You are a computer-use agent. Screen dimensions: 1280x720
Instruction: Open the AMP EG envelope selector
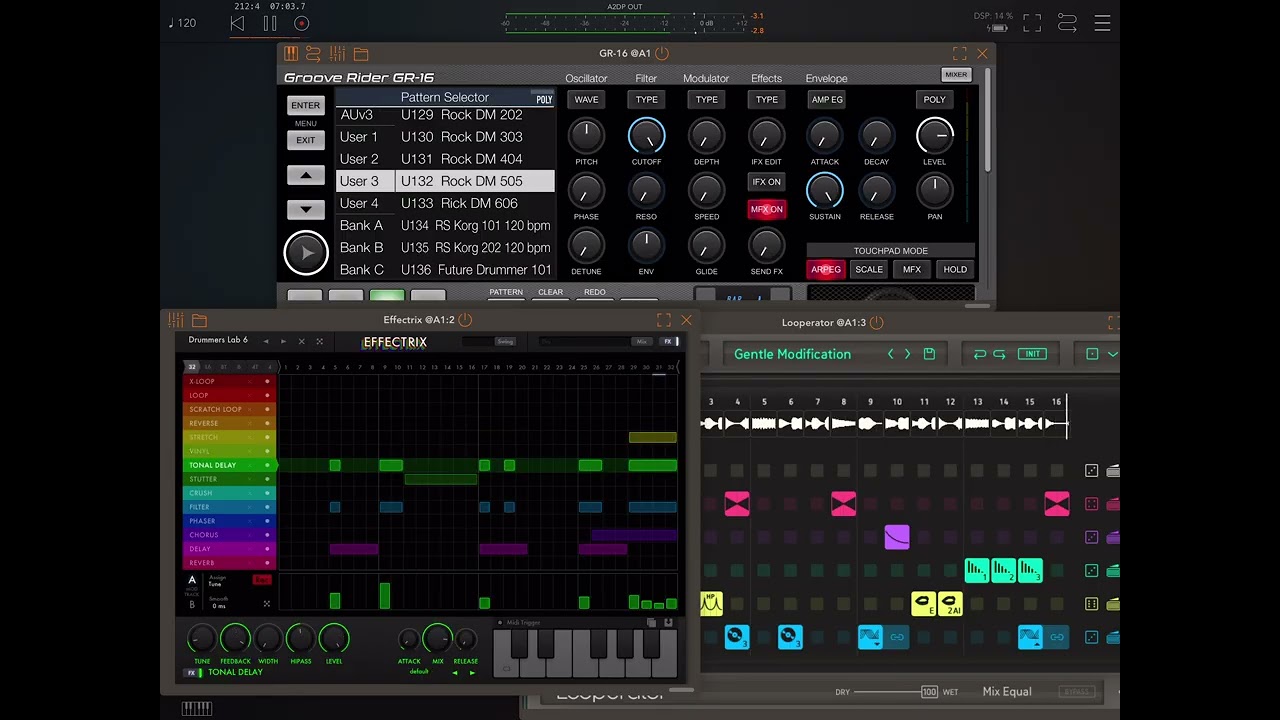pos(827,100)
